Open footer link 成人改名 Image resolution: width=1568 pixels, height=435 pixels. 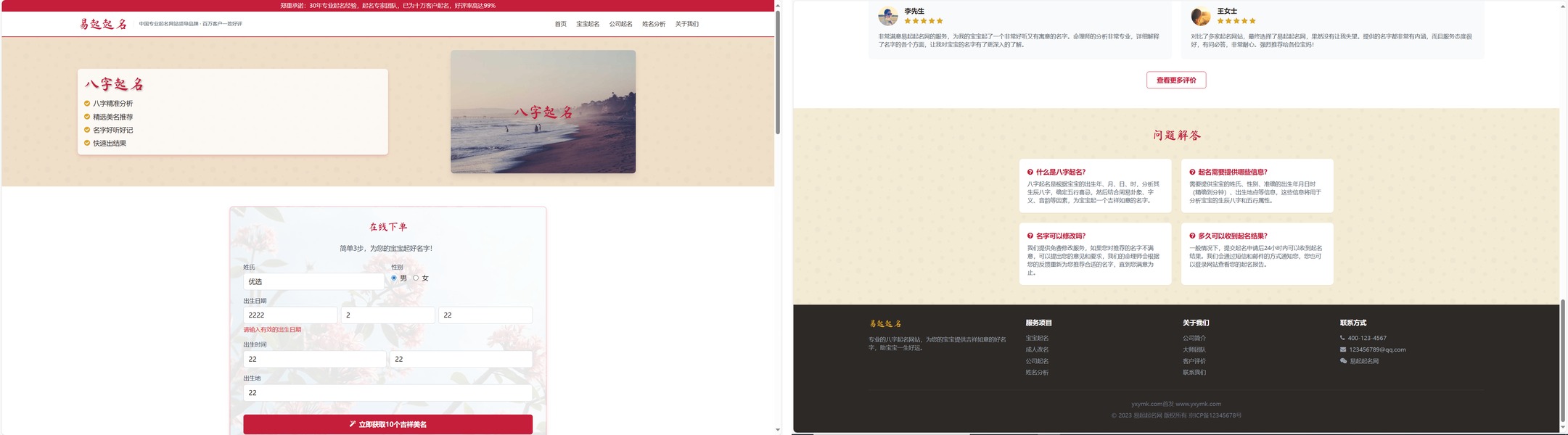(1037, 349)
